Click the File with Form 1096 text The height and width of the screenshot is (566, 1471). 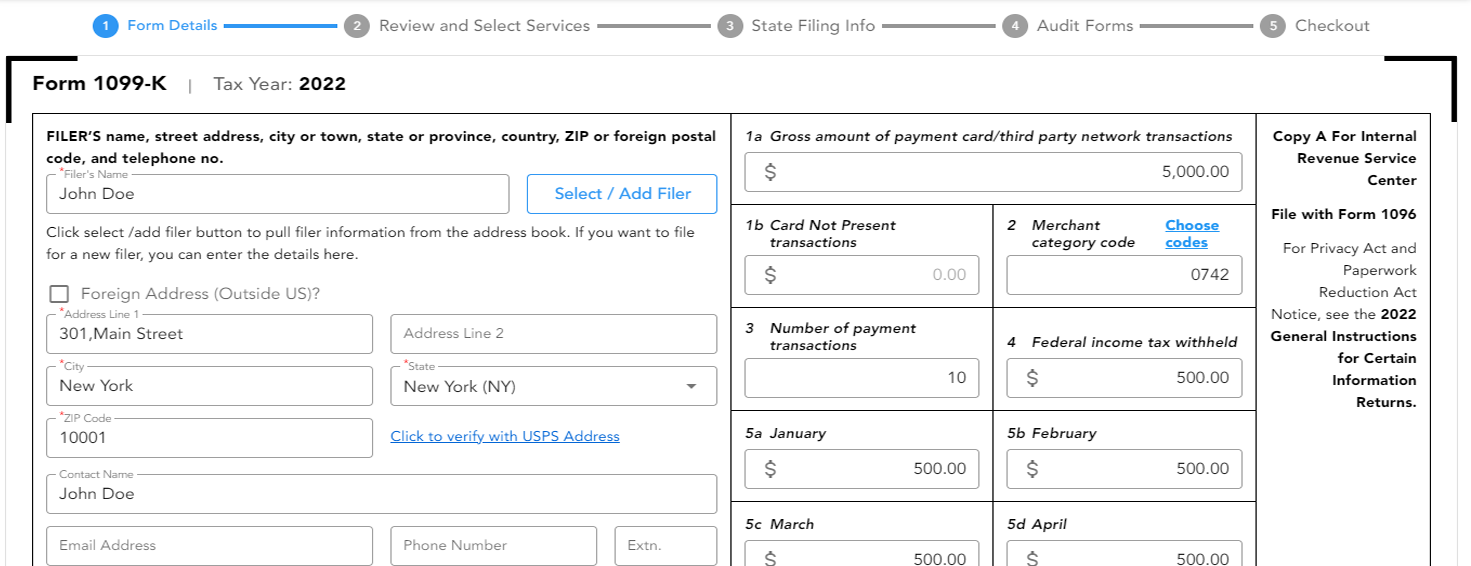(x=1343, y=214)
